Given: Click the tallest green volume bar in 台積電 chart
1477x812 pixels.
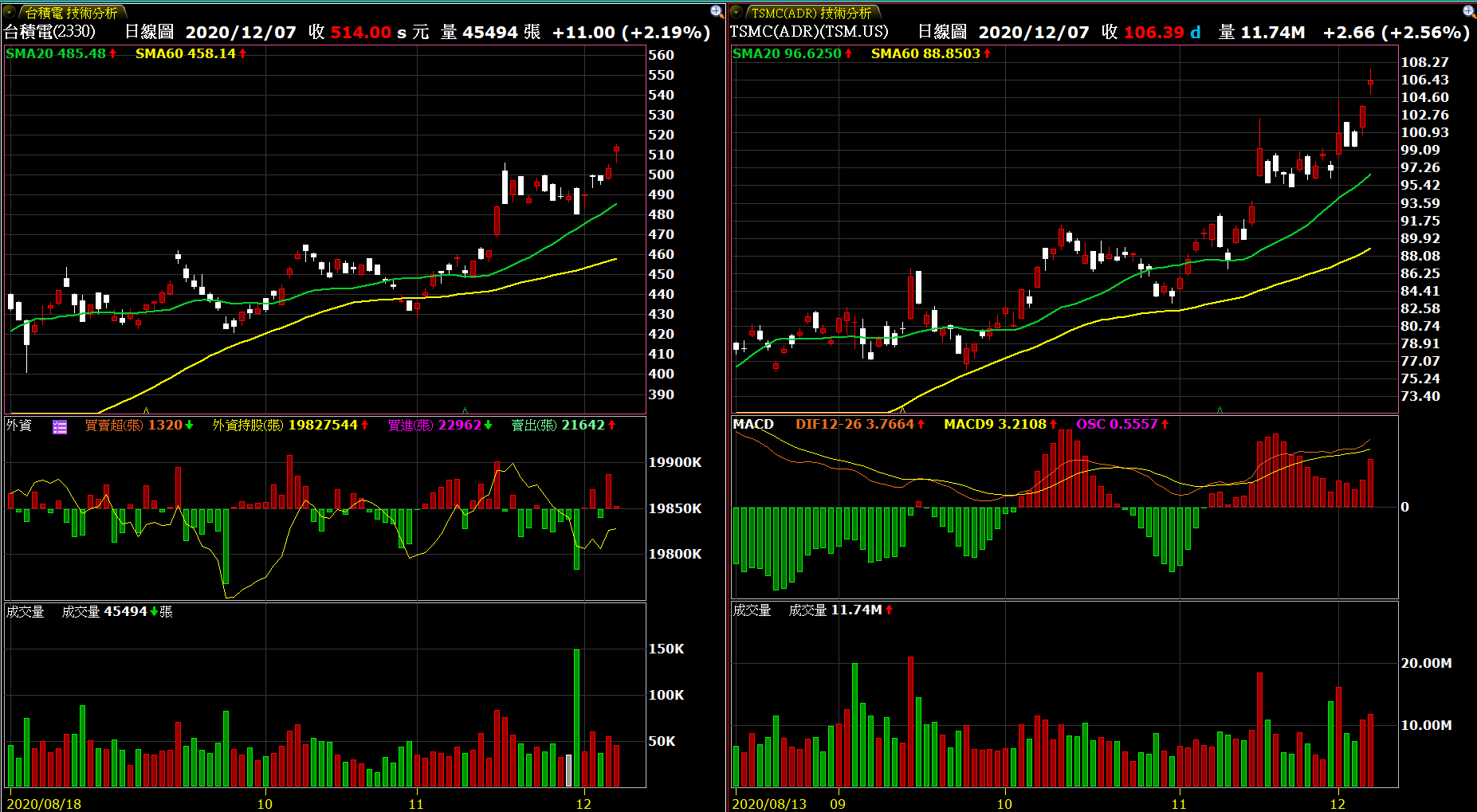Looking at the screenshot, I should tap(577, 718).
